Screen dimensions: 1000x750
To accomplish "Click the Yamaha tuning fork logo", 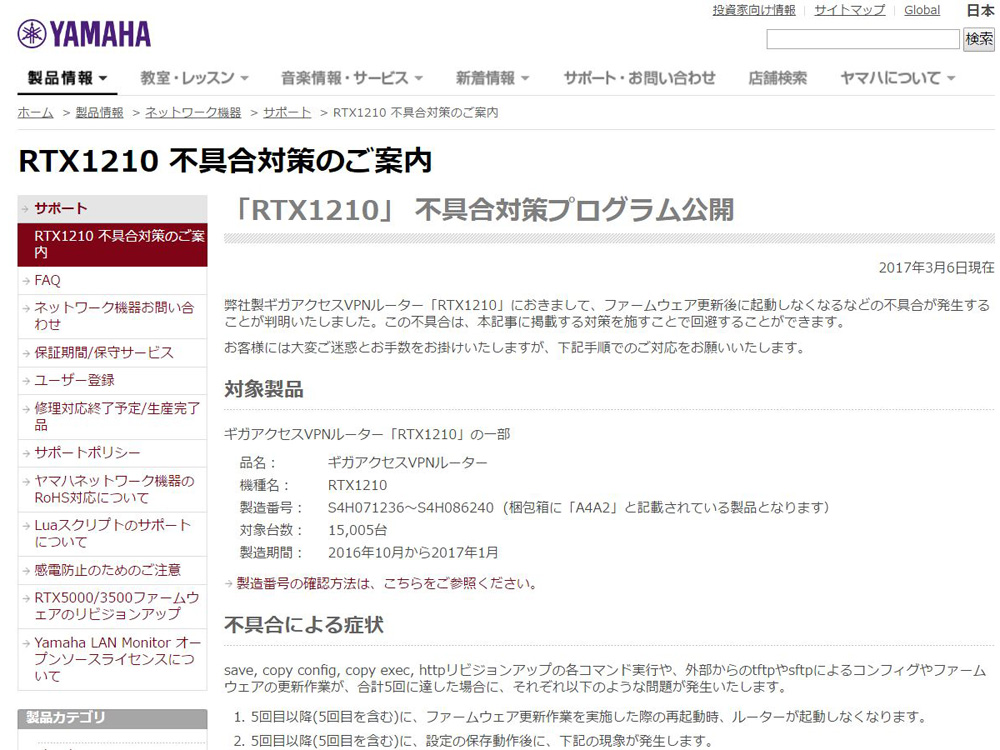I will point(82,32).
